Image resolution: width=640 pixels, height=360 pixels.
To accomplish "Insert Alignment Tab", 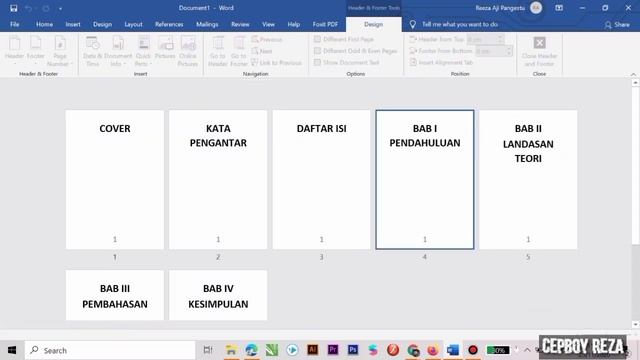I will click(441, 62).
